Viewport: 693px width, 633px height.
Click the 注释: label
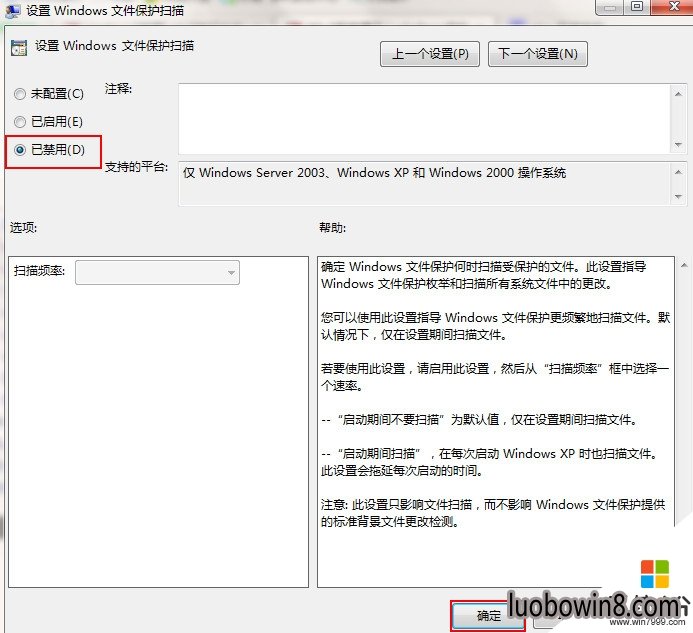118,89
